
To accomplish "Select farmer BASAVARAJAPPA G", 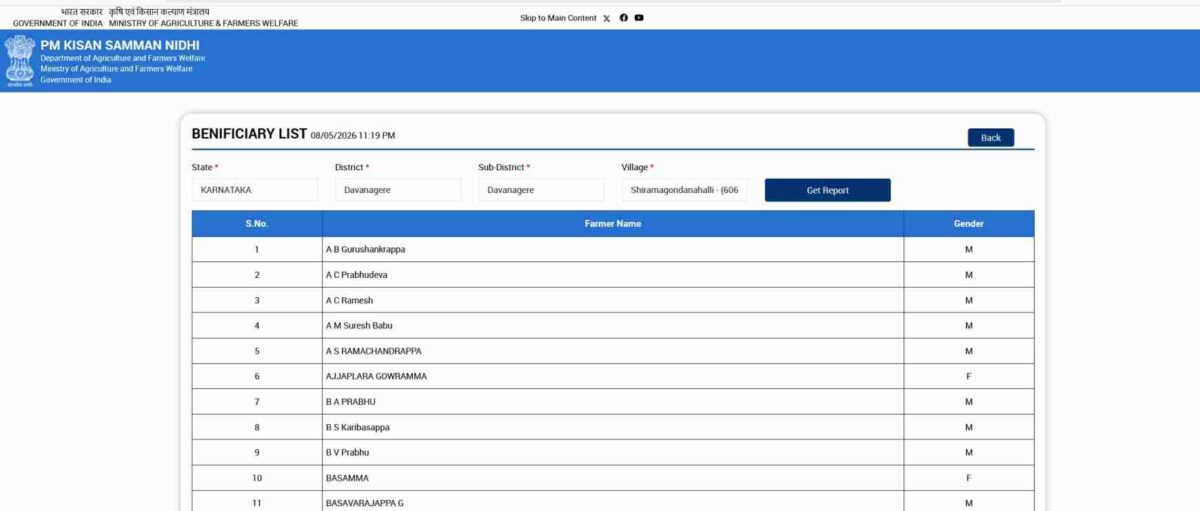I will pos(365,503).
